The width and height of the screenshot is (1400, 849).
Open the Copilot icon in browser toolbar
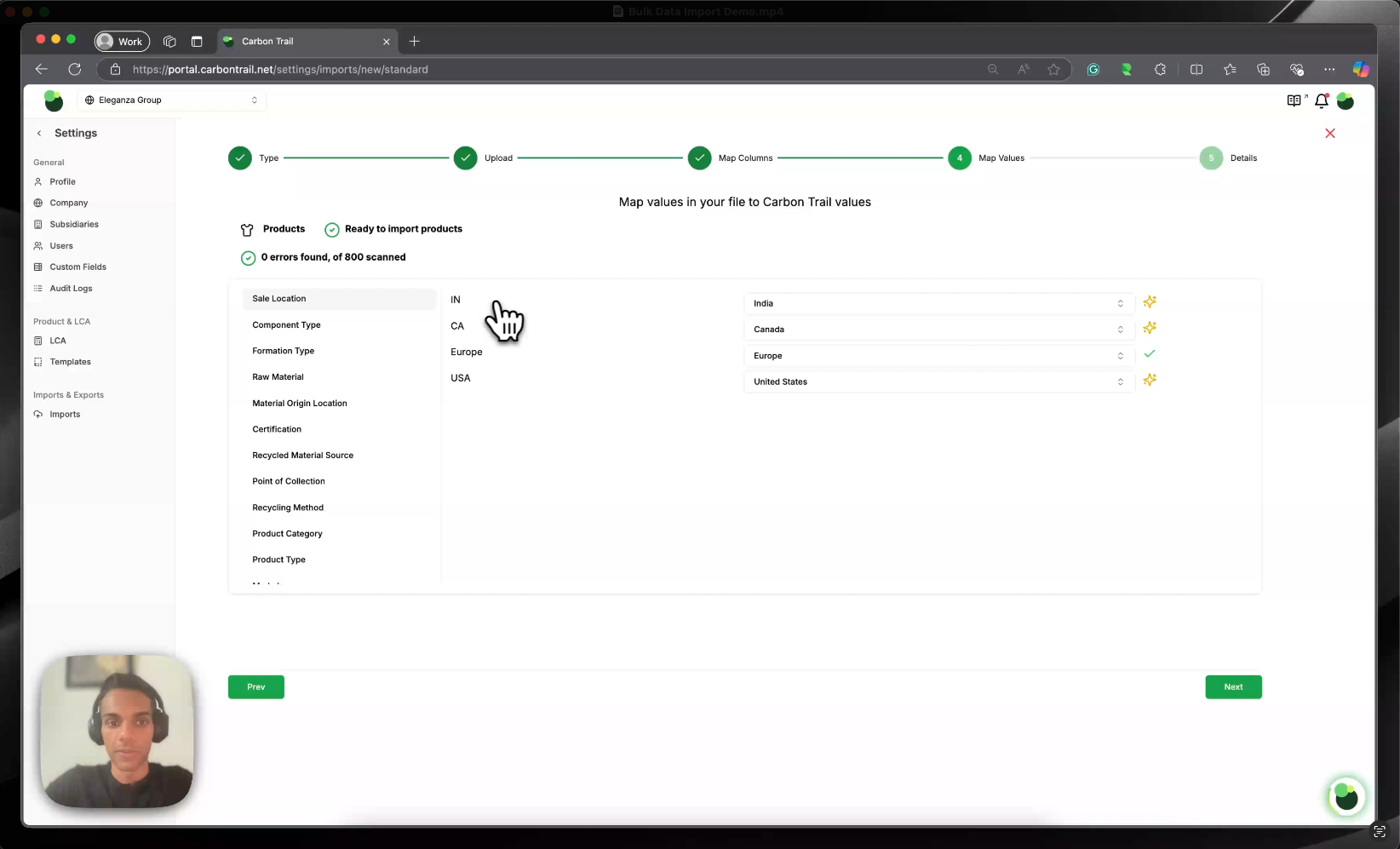coord(1361,70)
